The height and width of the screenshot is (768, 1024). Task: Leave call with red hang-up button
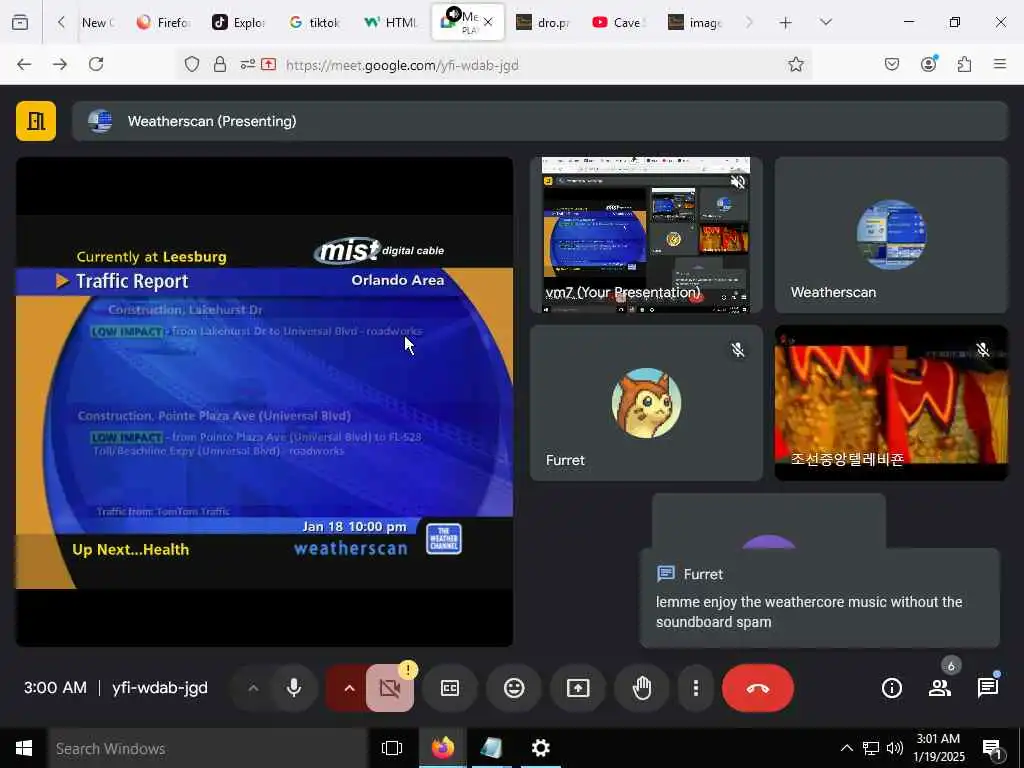[x=758, y=688]
